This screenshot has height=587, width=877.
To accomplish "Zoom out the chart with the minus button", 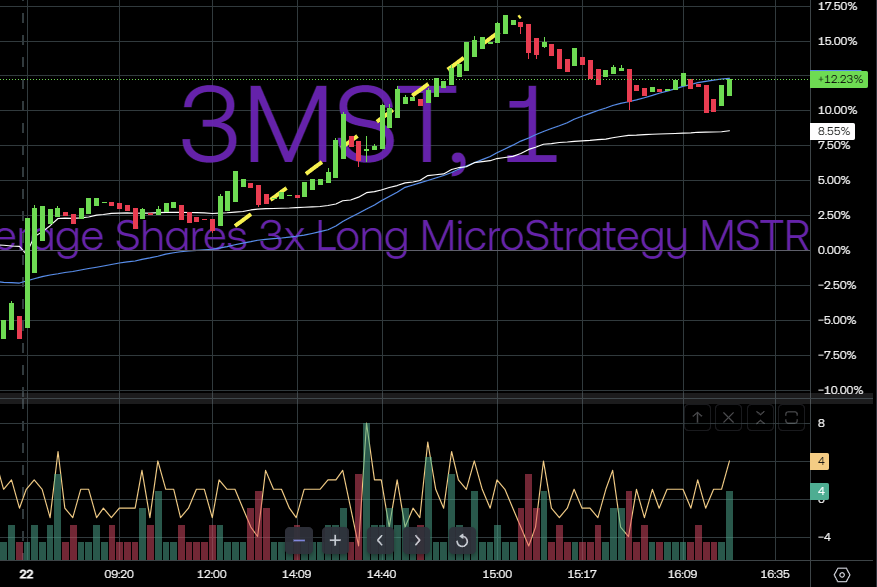I will tap(299, 541).
